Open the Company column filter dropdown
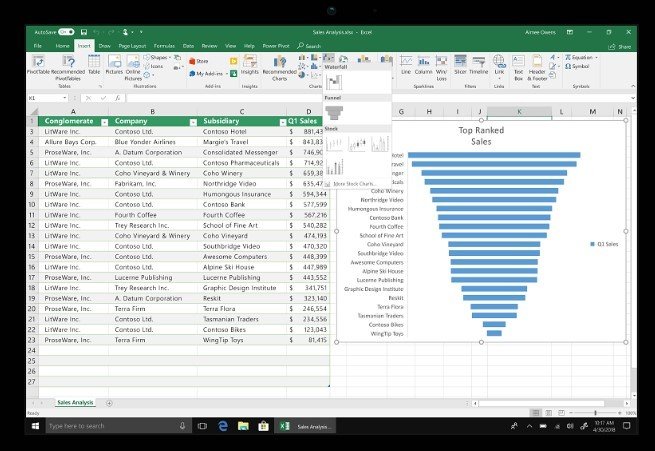This screenshot has width=655, height=451. pyautogui.click(x=193, y=122)
